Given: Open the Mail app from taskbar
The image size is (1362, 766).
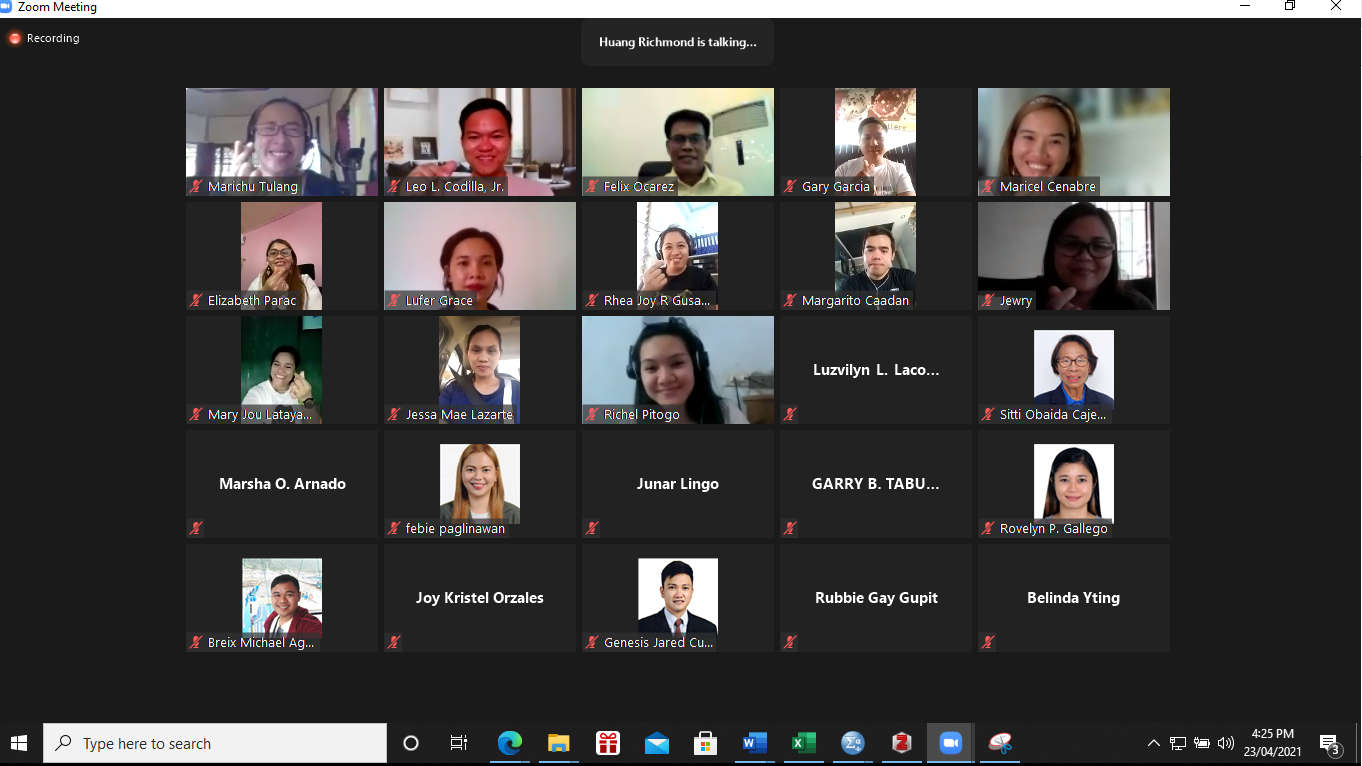Looking at the screenshot, I should 656,743.
